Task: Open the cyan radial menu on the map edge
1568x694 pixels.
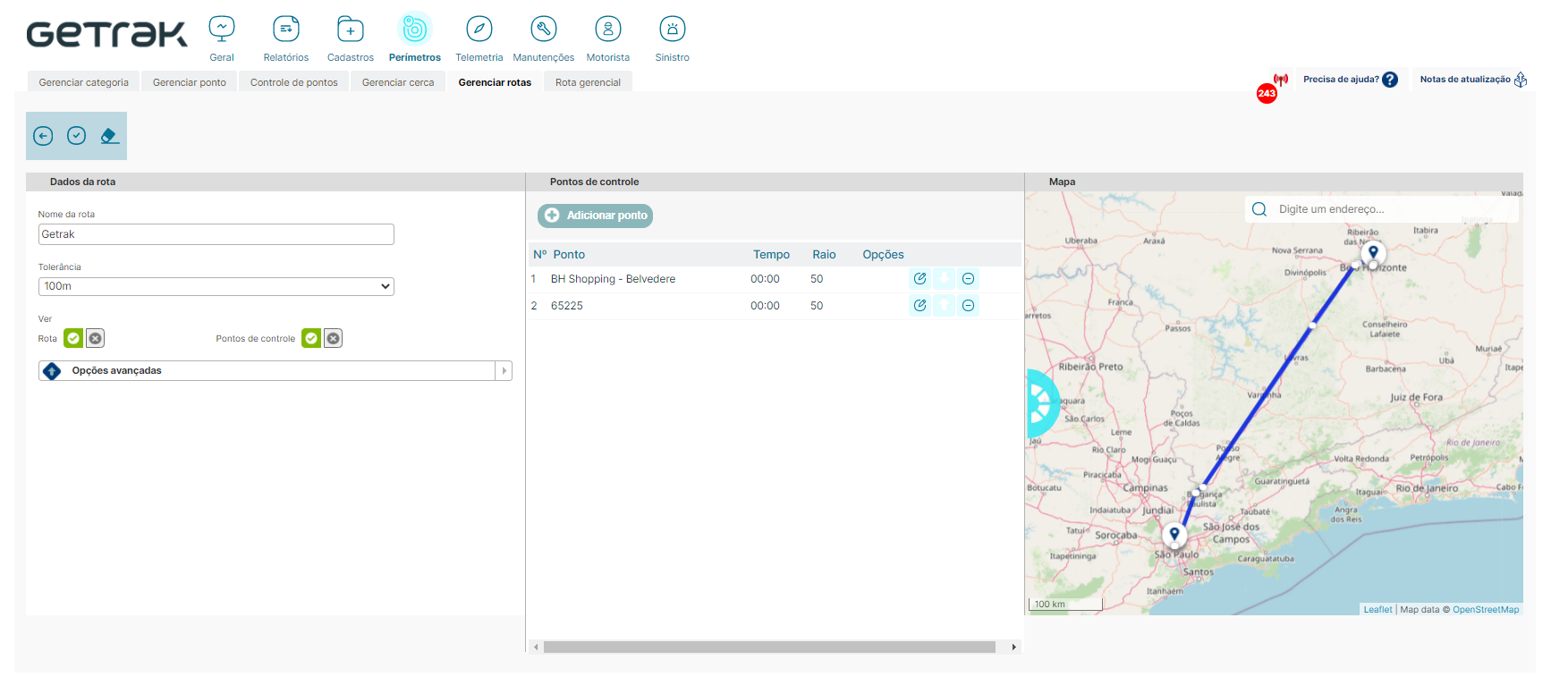Action: [x=1042, y=403]
